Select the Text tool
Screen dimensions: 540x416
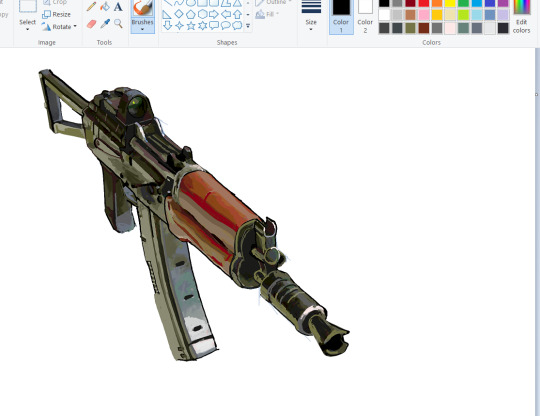pos(118,6)
